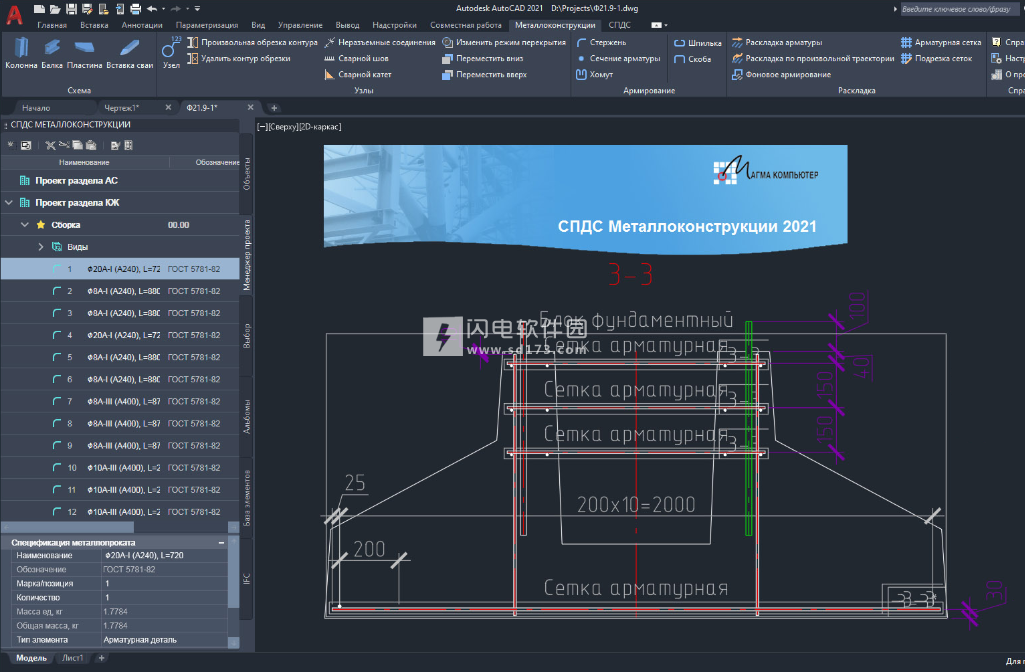Switch to the Начало document tab
The width and height of the screenshot is (1025, 672).
(x=36, y=108)
